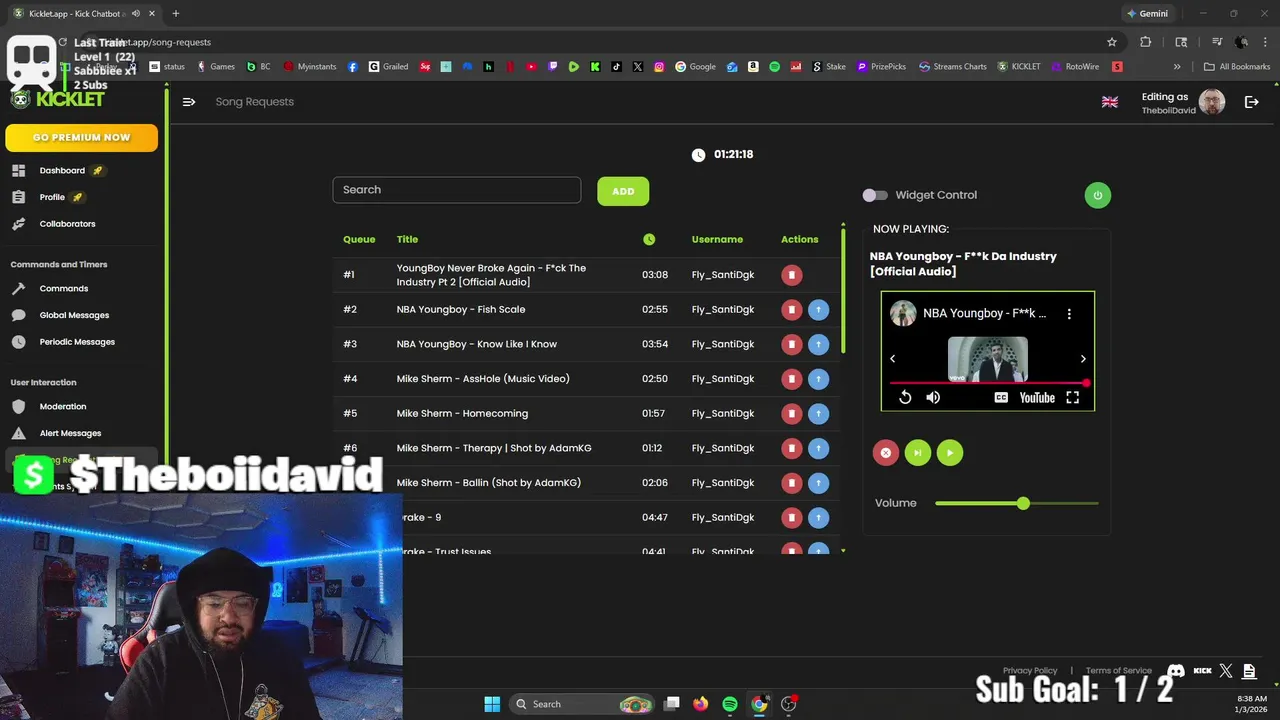Click the green ADD button

pyautogui.click(x=623, y=191)
